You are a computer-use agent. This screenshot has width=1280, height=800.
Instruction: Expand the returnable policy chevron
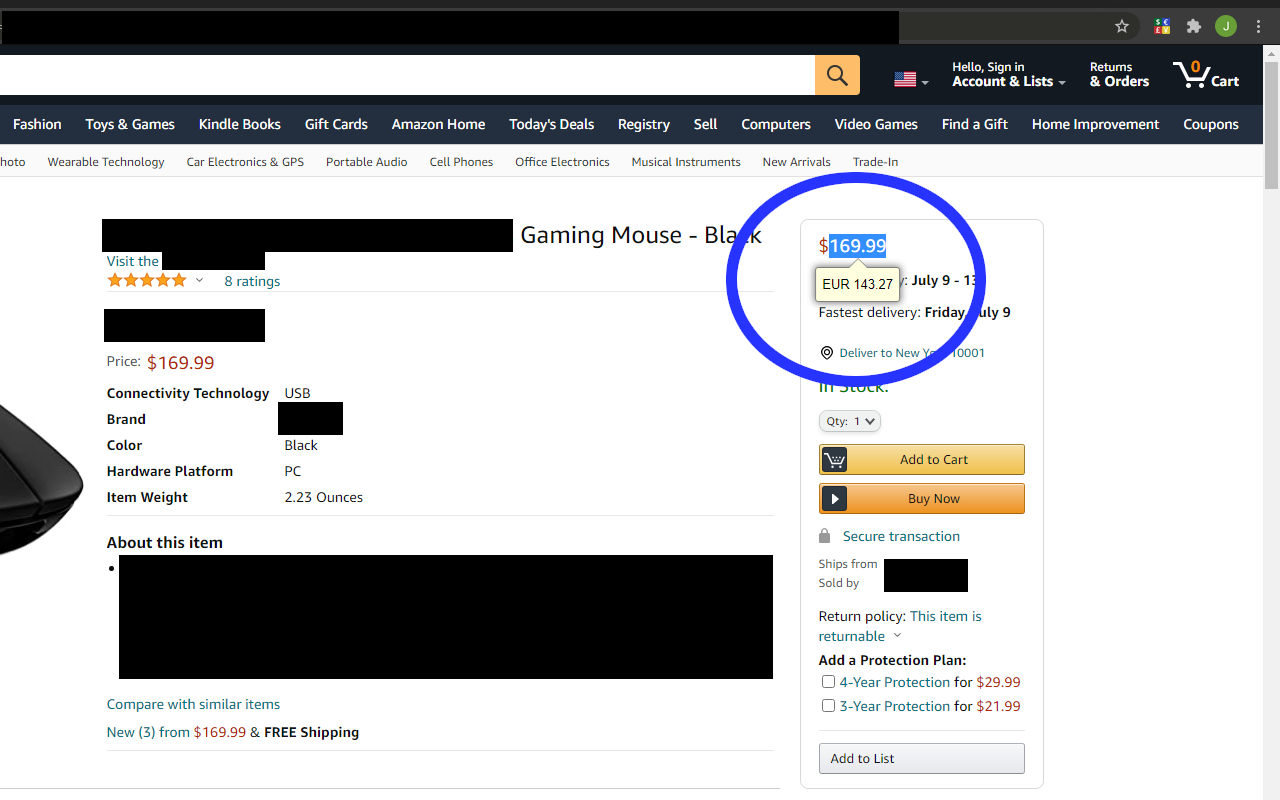click(x=897, y=636)
